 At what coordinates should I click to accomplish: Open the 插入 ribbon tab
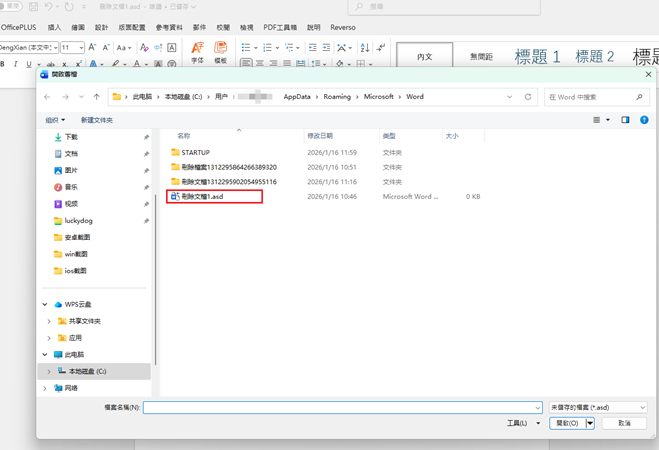(54, 27)
